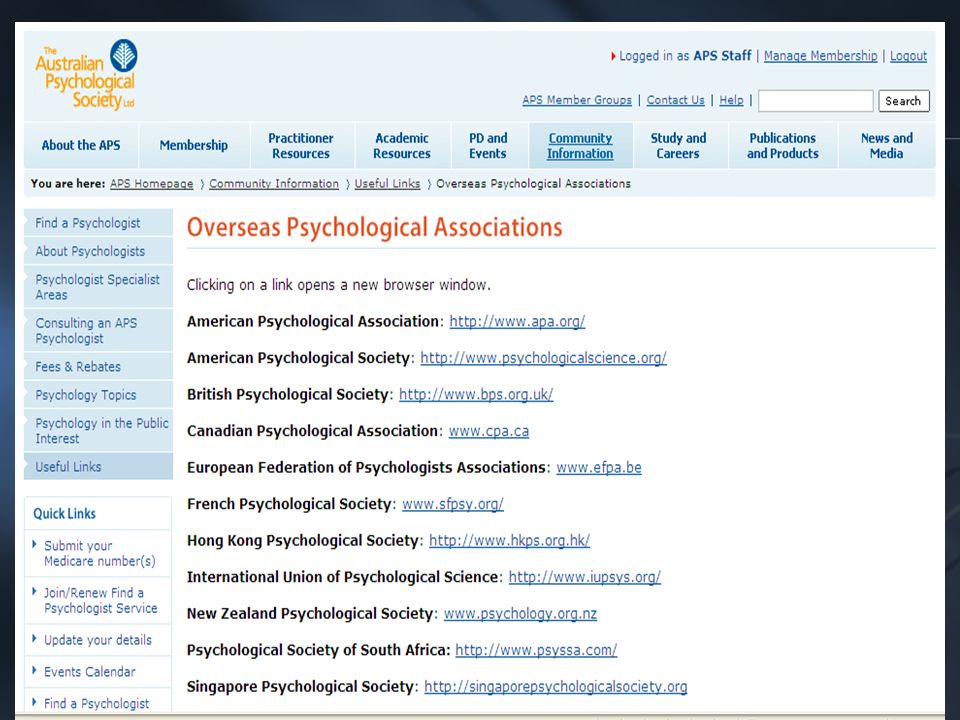Select Practitioner Resources in navigation bar

[x=301, y=146]
